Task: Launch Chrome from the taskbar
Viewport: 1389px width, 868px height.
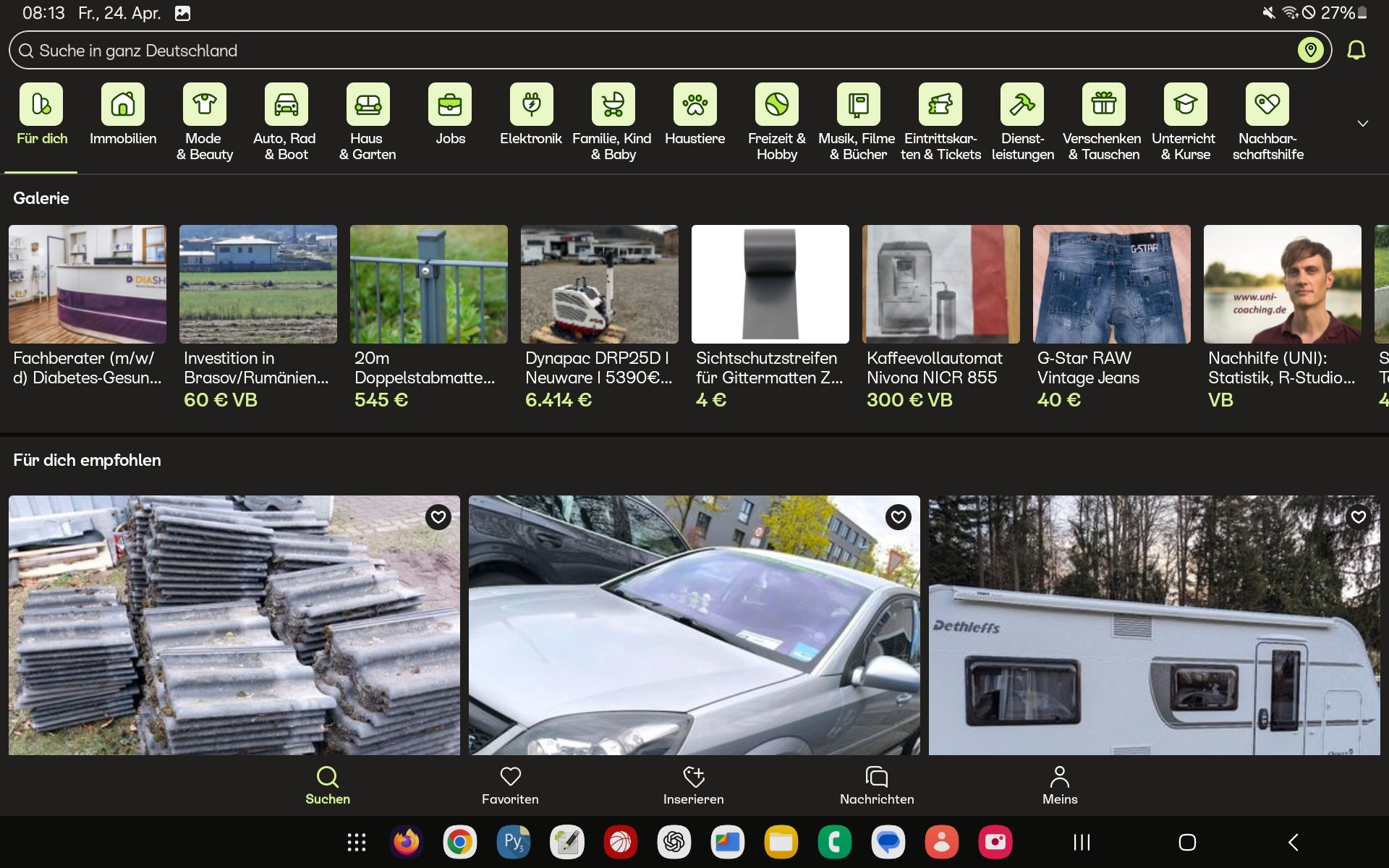Action: tap(460, 842)
